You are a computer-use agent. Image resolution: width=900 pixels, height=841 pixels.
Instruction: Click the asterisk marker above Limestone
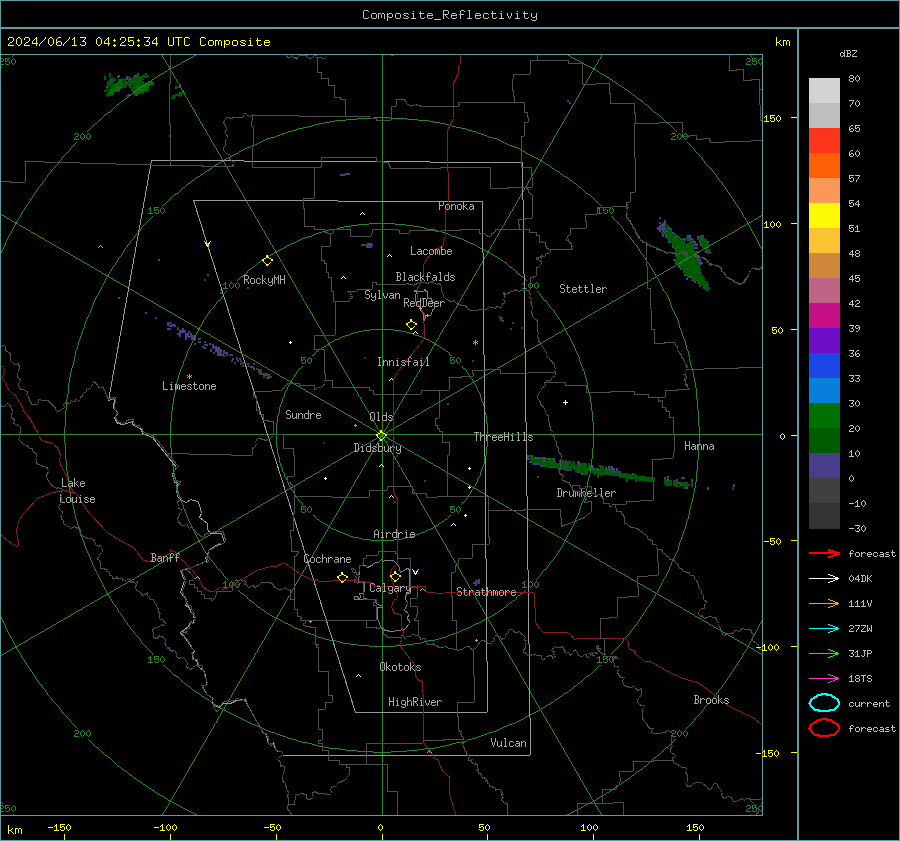coord(189,377)
